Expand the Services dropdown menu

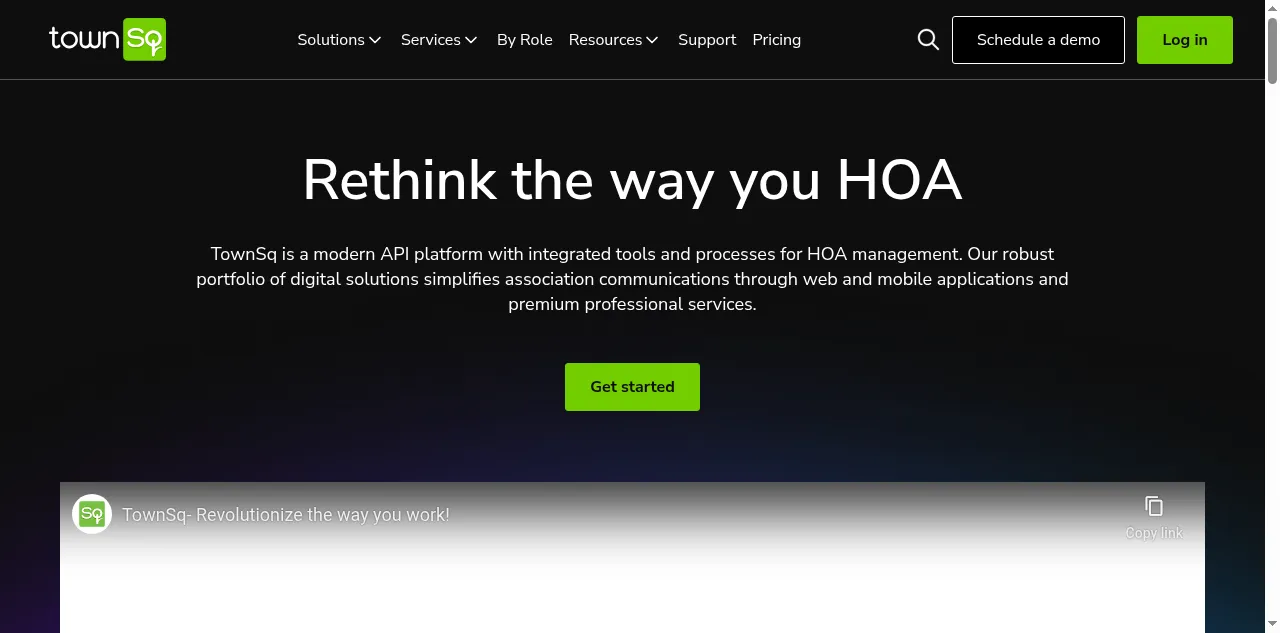[439, 40]
